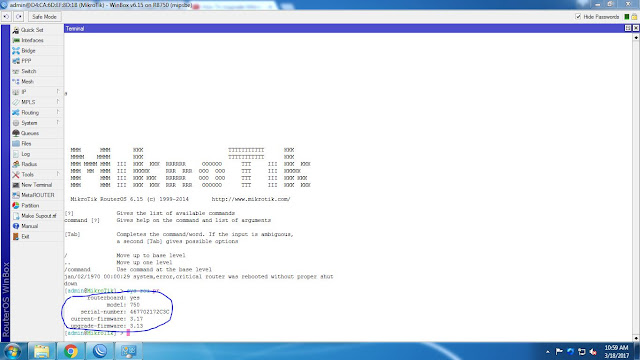
Task: Click the Redo arrow in WinBox toolbar
Action: coord(19,17)
